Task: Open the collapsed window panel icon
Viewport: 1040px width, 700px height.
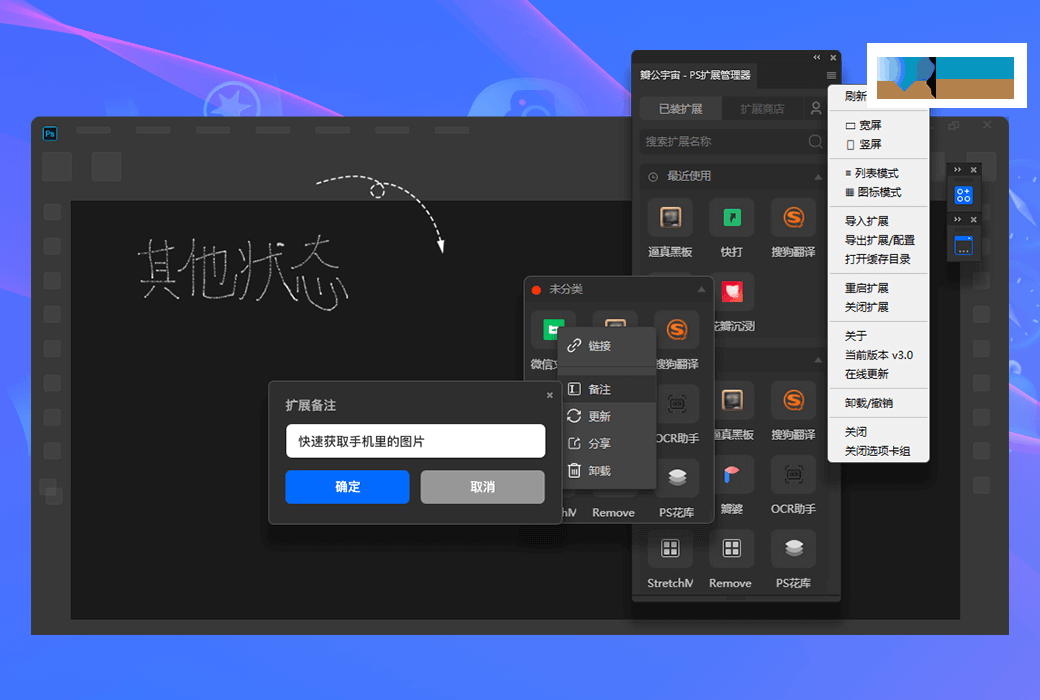Action: [x=963, y=245]
